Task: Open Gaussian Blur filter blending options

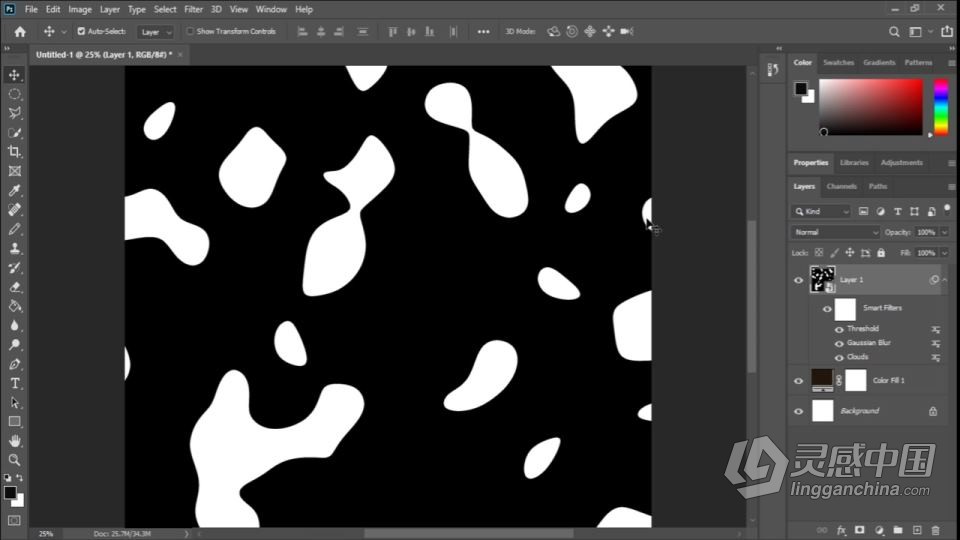Action: 936,343
